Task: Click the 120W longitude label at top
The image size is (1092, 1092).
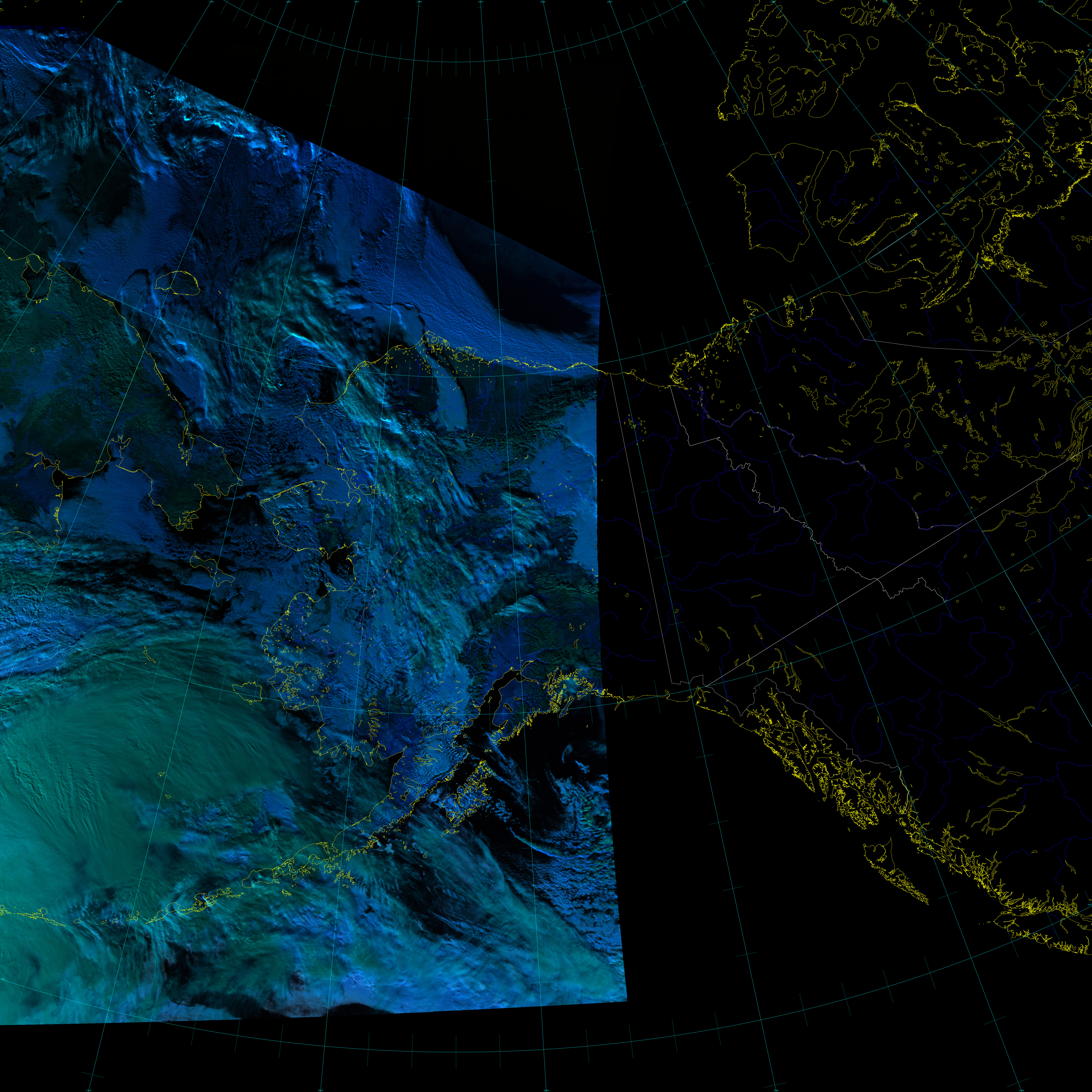Action: [684, 2]
